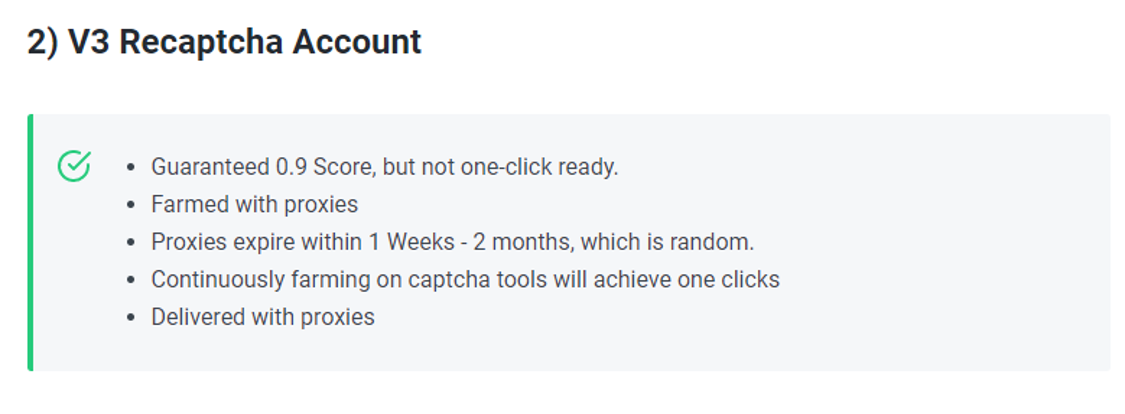Click the "2) V3 Recaptcha Account" heading
Screen dimensions: 1125x414
(x=225, y=42)
